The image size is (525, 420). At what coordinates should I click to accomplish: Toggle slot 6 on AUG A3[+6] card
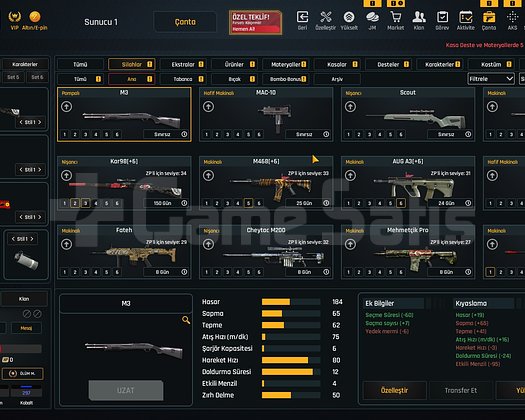point(400,203)
